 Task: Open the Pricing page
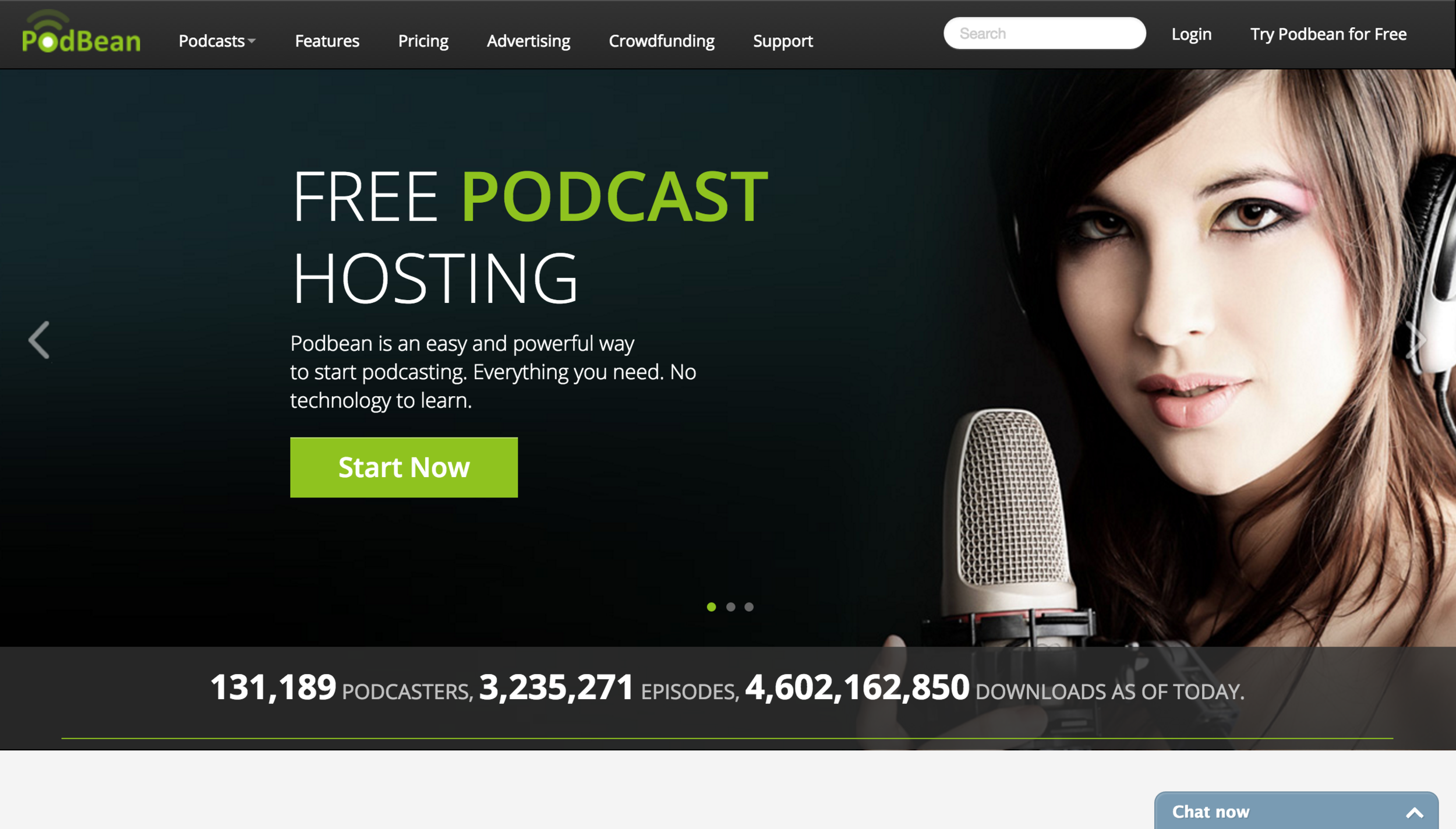click(423, 41)
